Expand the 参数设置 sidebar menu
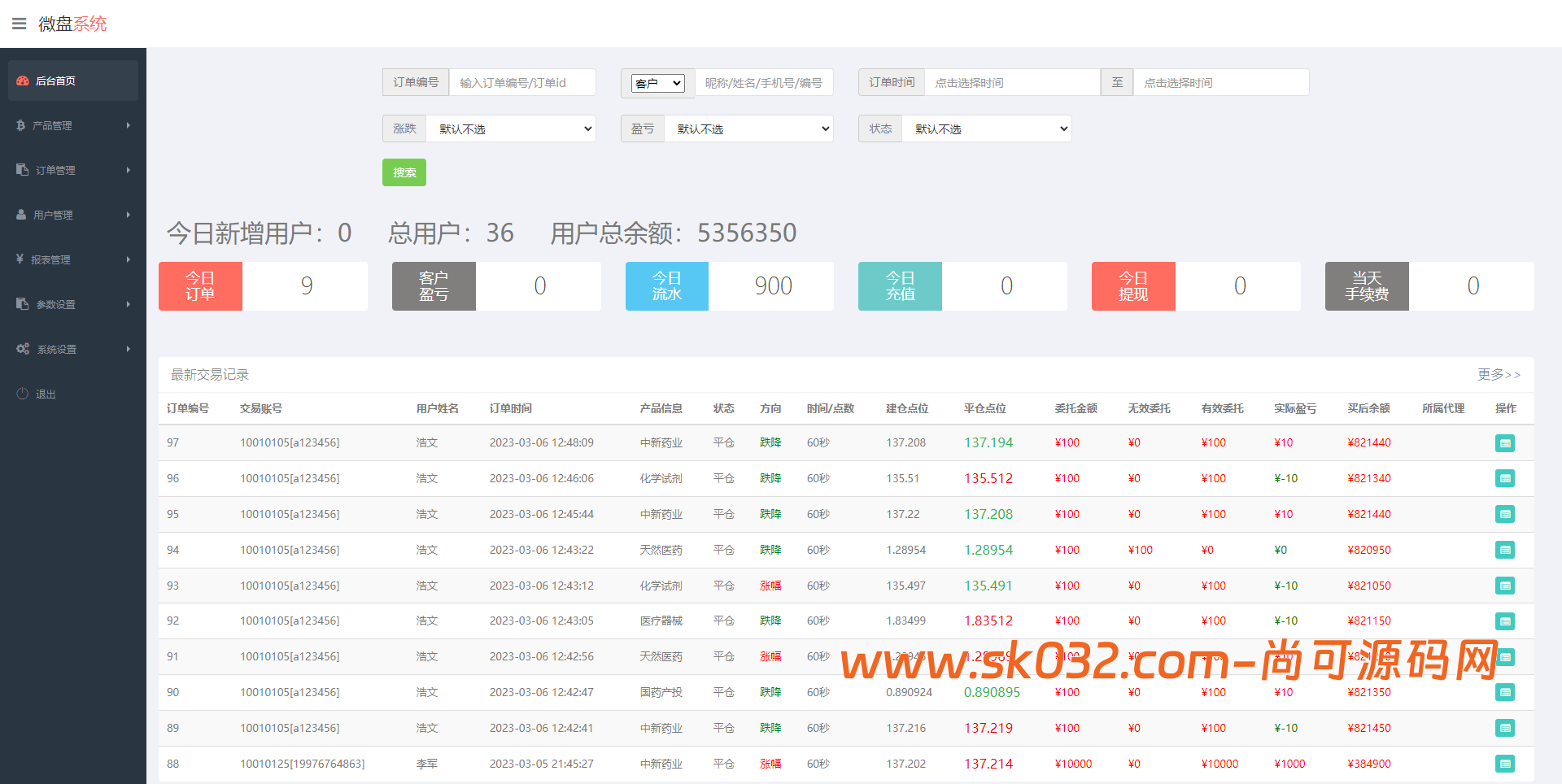The width and height of the screenshot is (1562, 784). pos(55,304)
